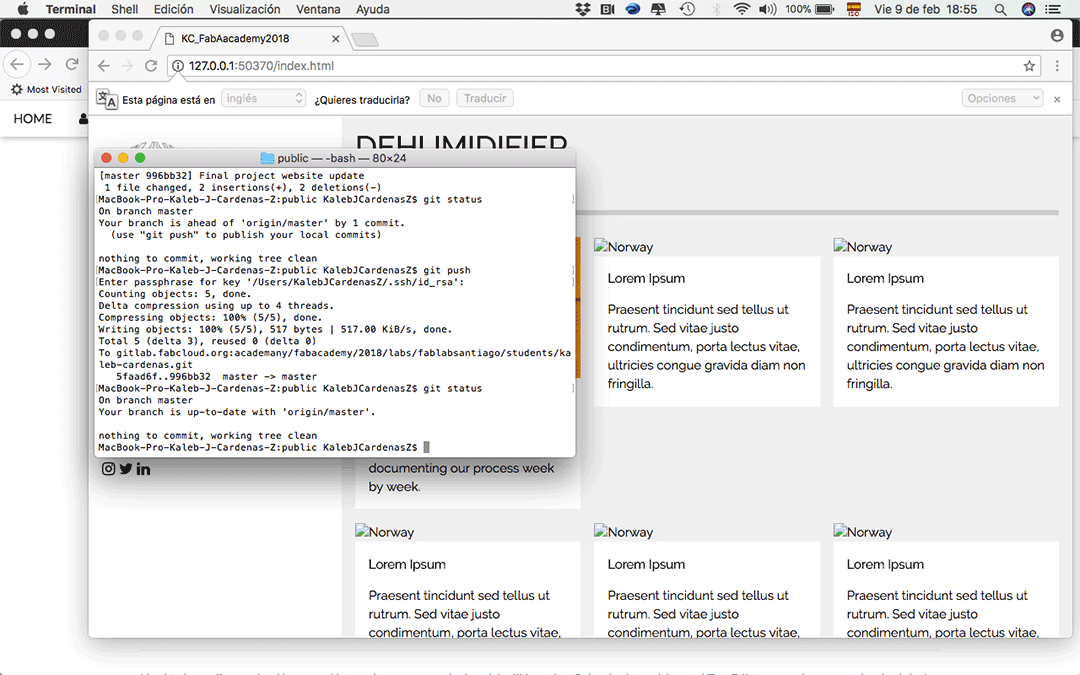The height and width of the screenshot is (675, 1080).
Task: Reload the Chrome page
Action: 151,65
